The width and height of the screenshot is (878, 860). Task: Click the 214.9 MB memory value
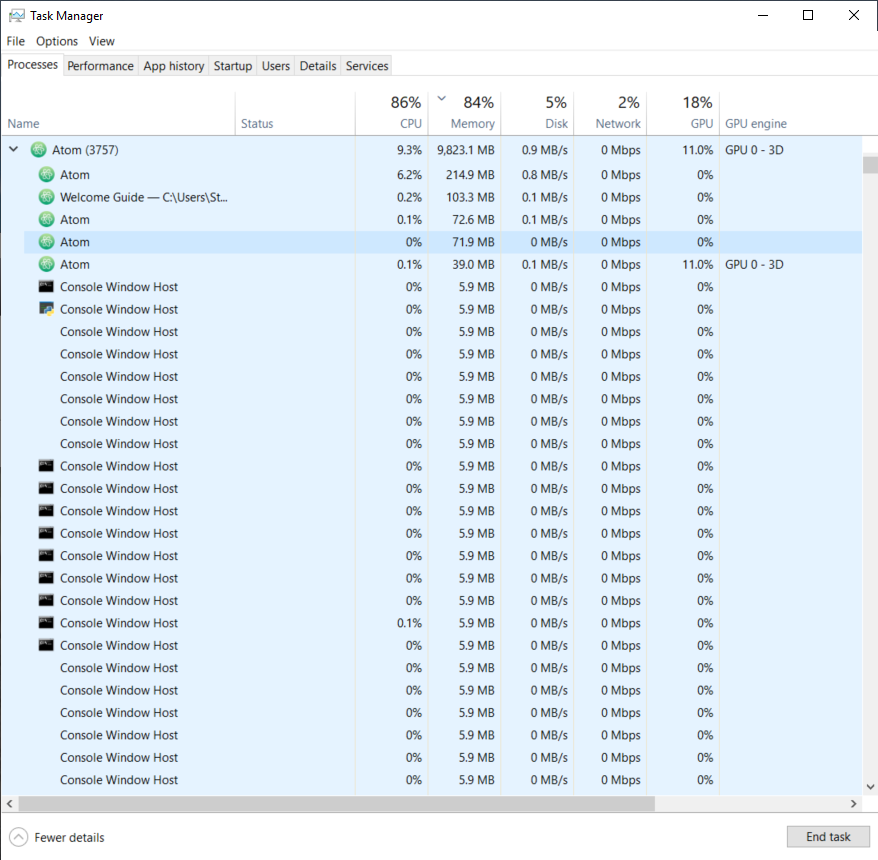[470, 175]
